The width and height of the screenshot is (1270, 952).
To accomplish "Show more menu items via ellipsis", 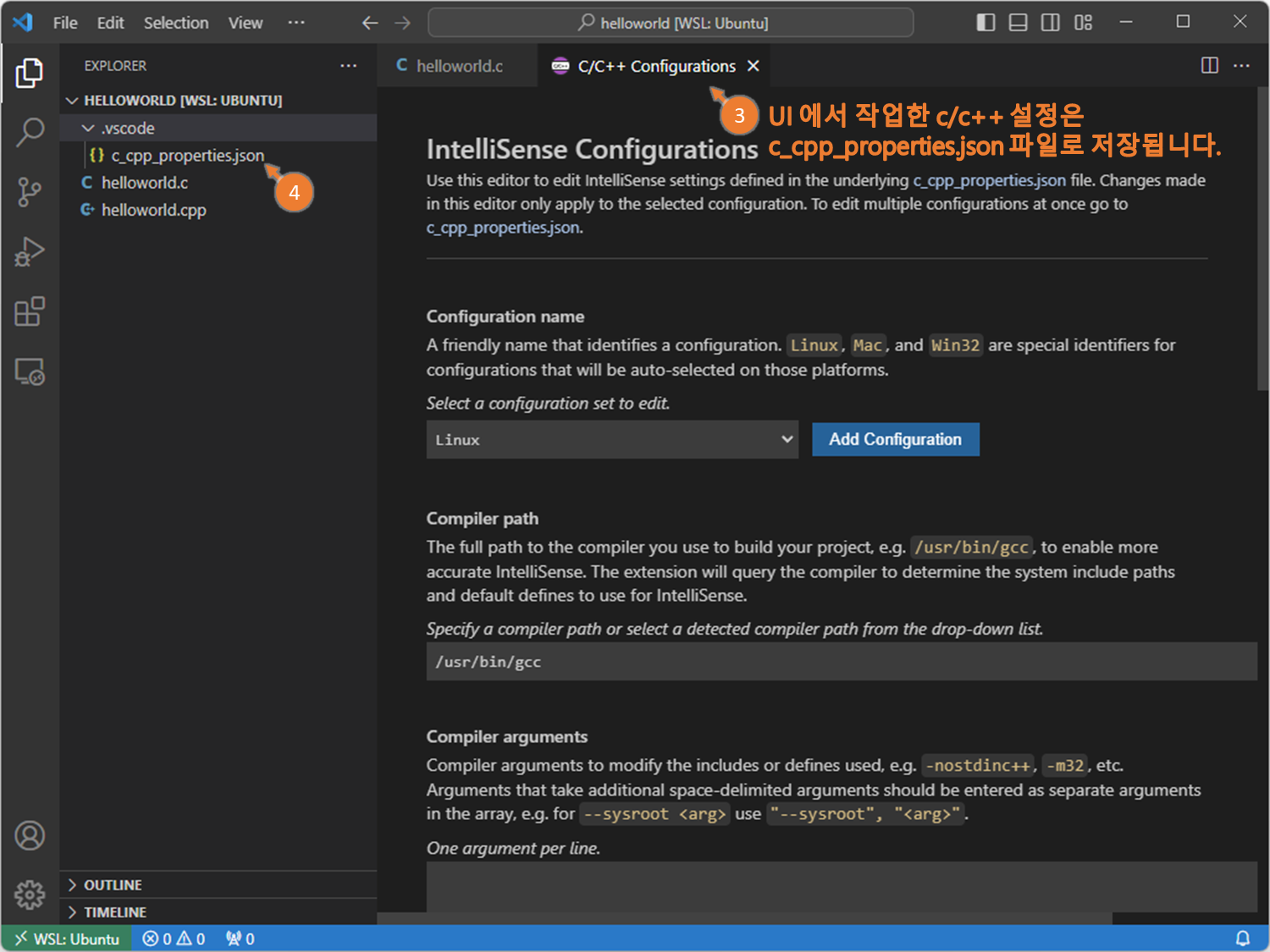I will tap(295, 23).
